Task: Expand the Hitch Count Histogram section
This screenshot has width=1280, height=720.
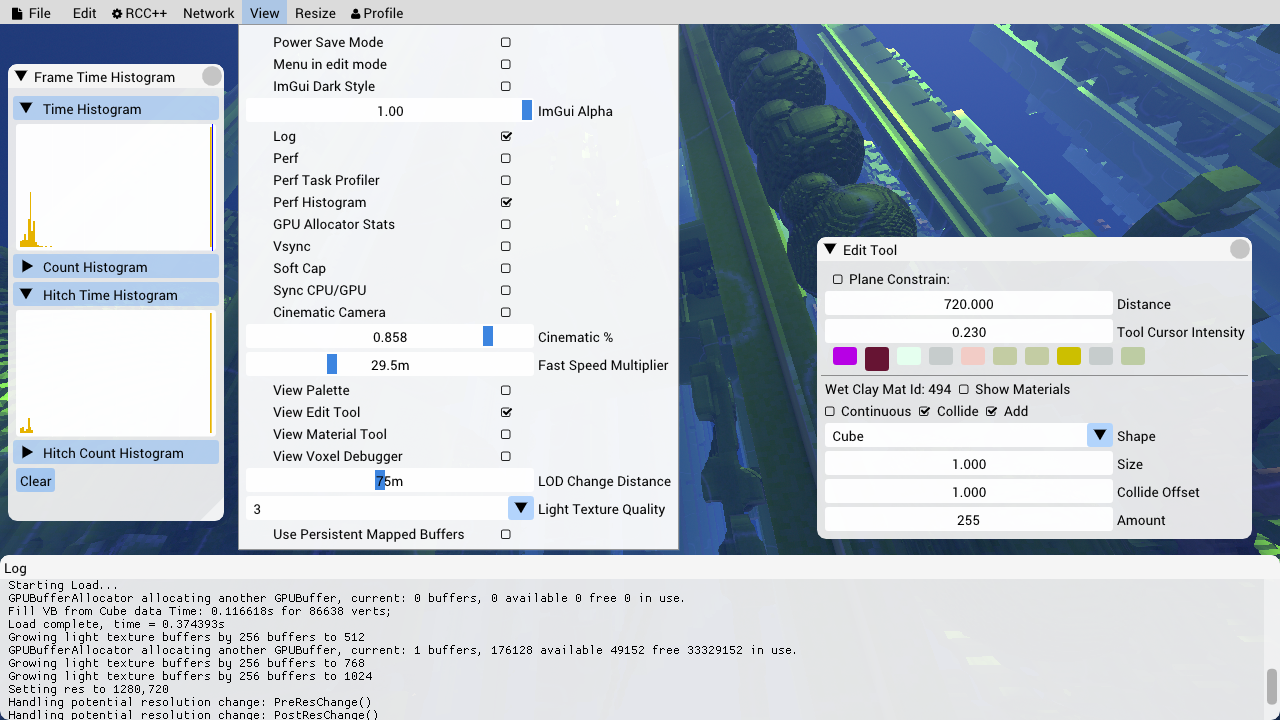Action: (x=116, y=453)
